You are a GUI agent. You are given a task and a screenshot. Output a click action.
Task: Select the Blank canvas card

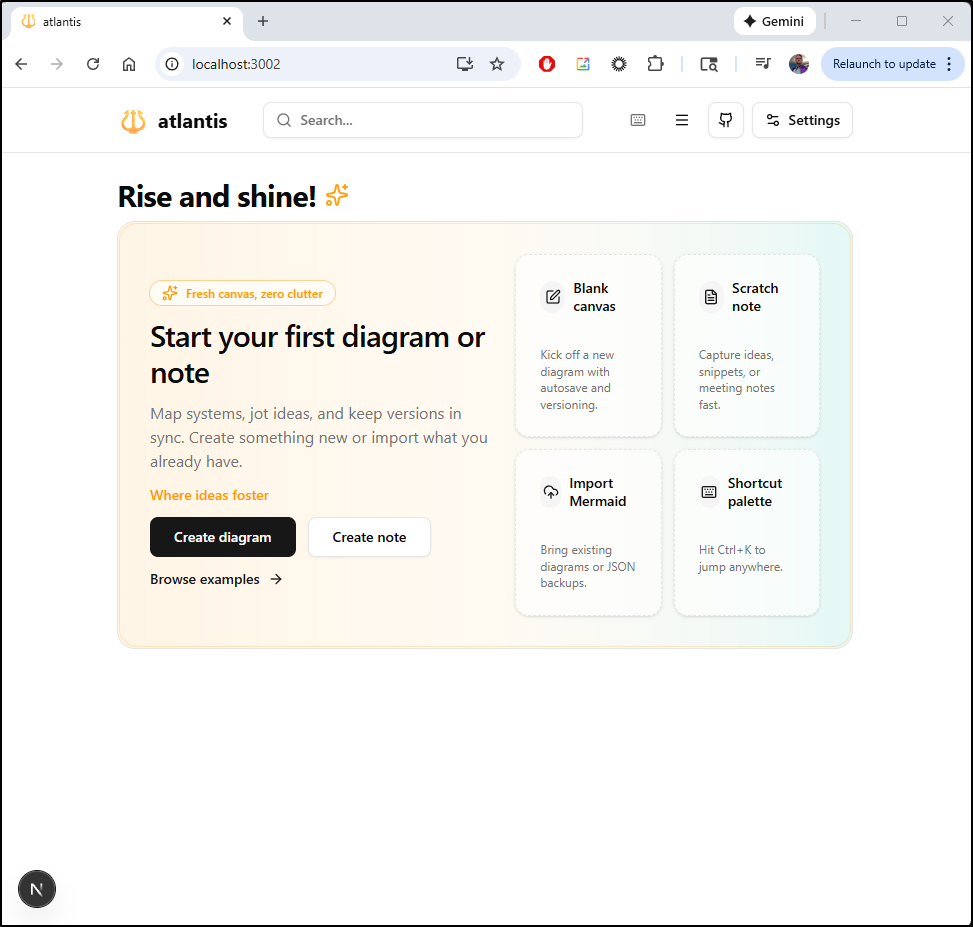[x=588, y=345]
